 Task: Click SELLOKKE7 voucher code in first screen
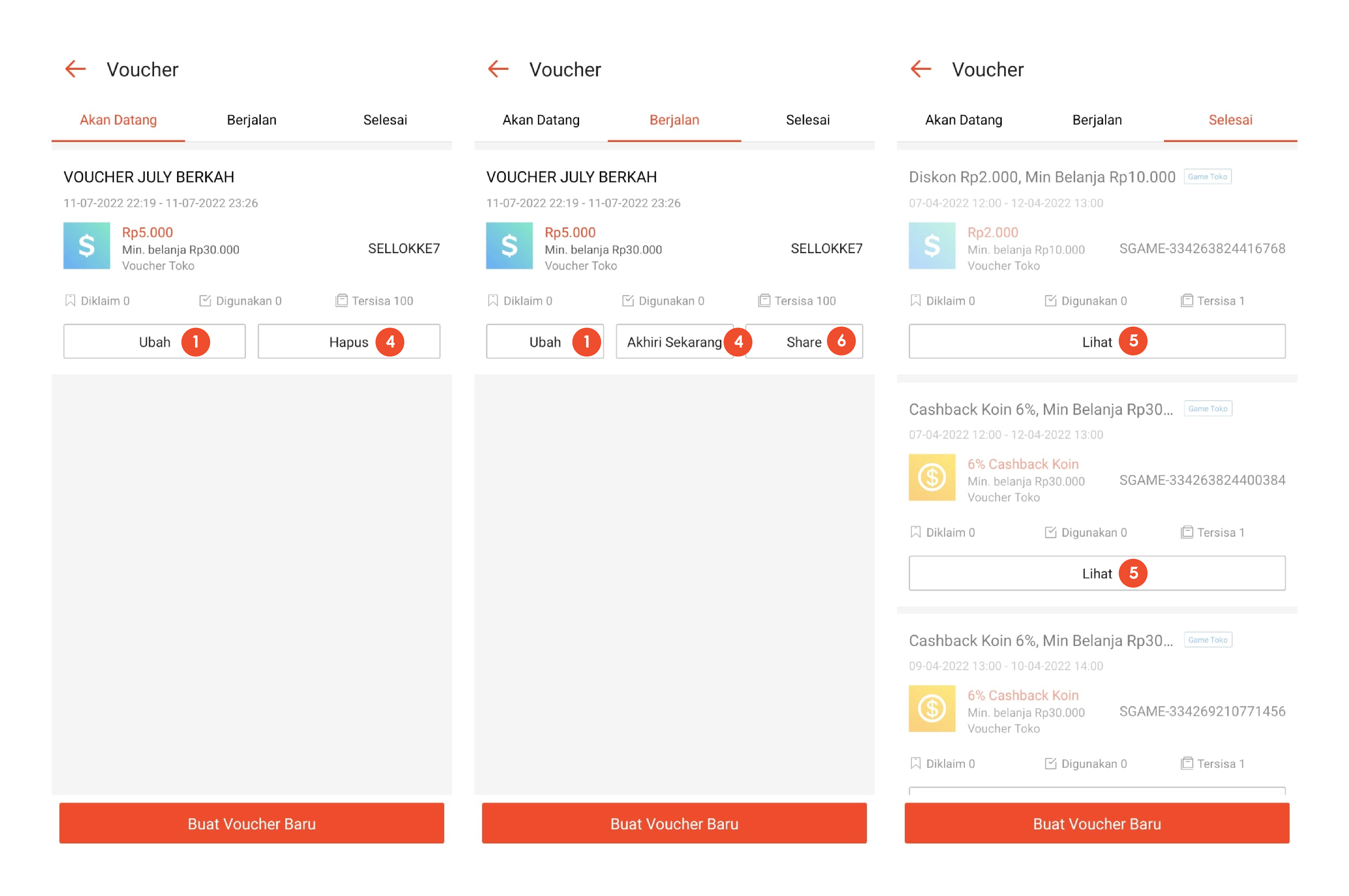tap(403, 249)
